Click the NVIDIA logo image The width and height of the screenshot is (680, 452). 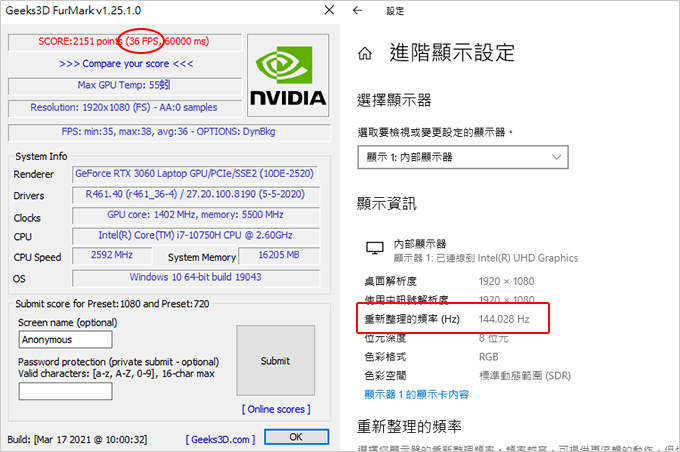click(288, 75)
